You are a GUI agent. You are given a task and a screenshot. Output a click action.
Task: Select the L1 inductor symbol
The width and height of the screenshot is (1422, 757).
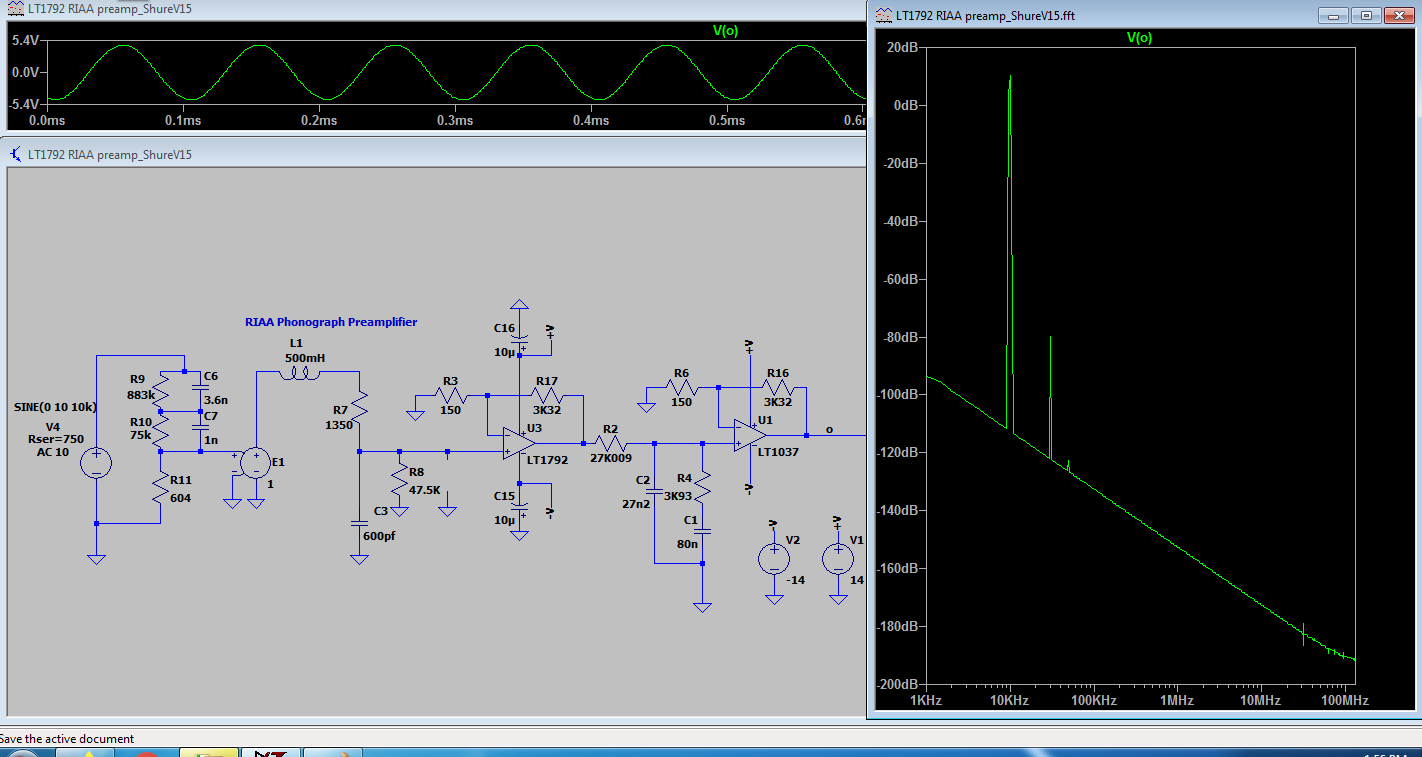point(299,374)
